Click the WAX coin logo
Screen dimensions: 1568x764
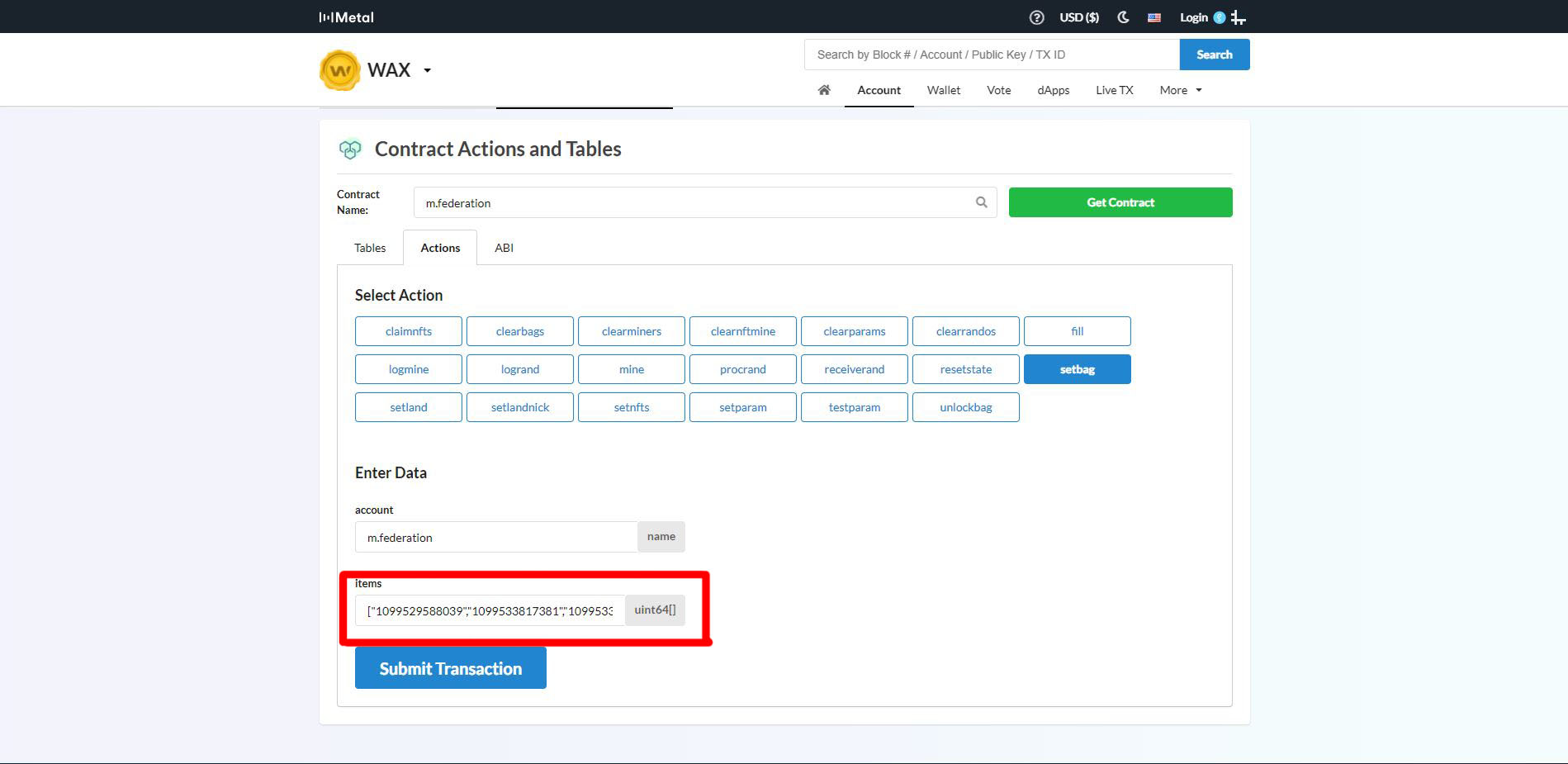(x=339, y=70)
